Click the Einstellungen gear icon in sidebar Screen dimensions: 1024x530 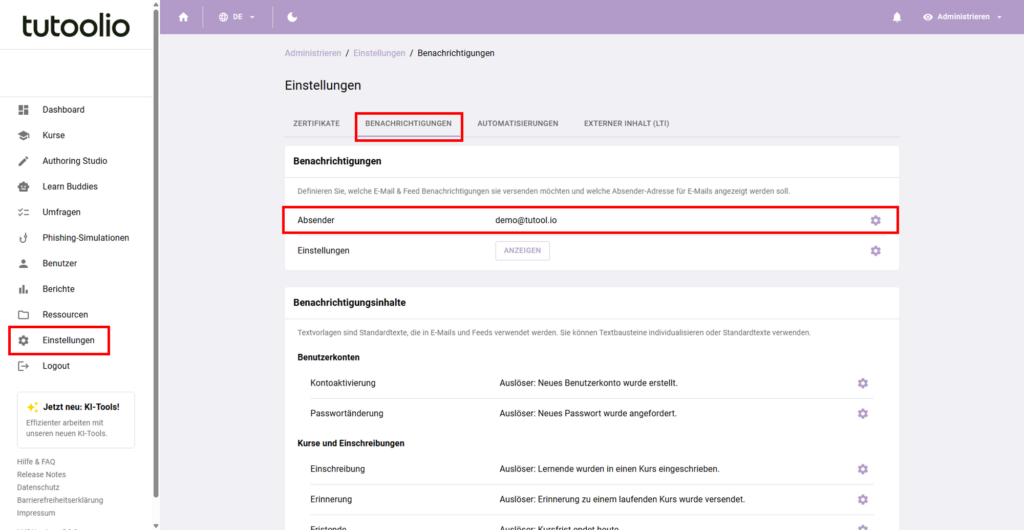[24, 340]
